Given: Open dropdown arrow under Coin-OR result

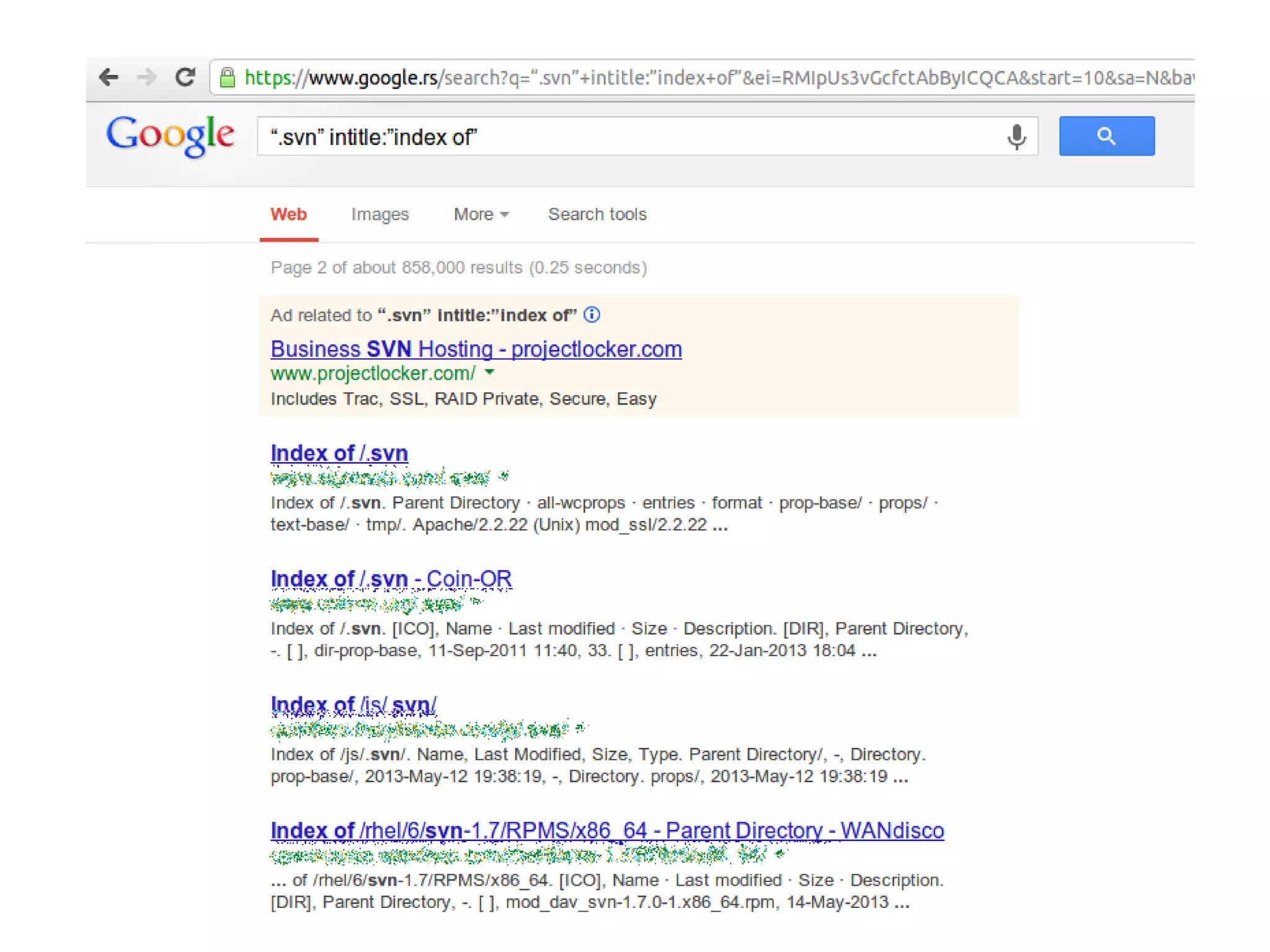Looking at the screenshot, I should coord(475,602).
